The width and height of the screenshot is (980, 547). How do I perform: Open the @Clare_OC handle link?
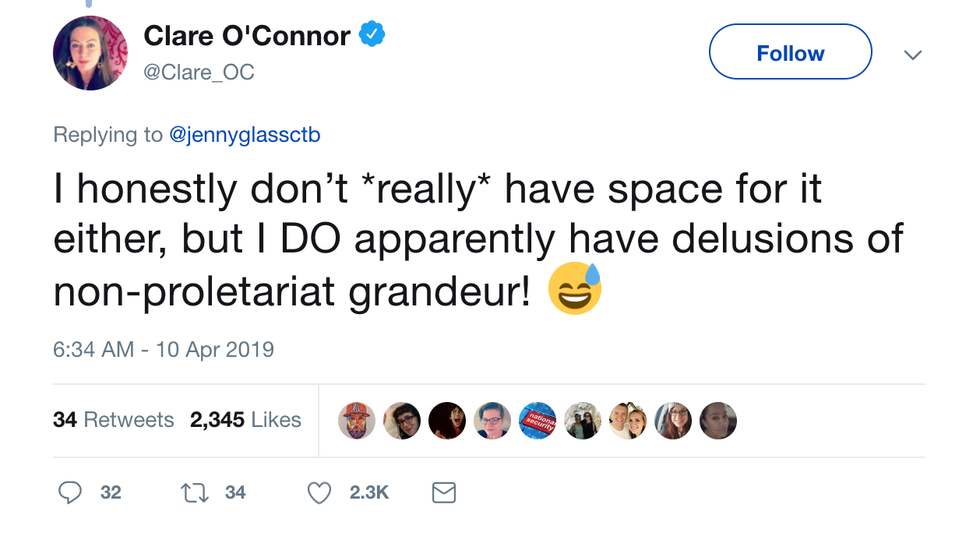[199, 72]
